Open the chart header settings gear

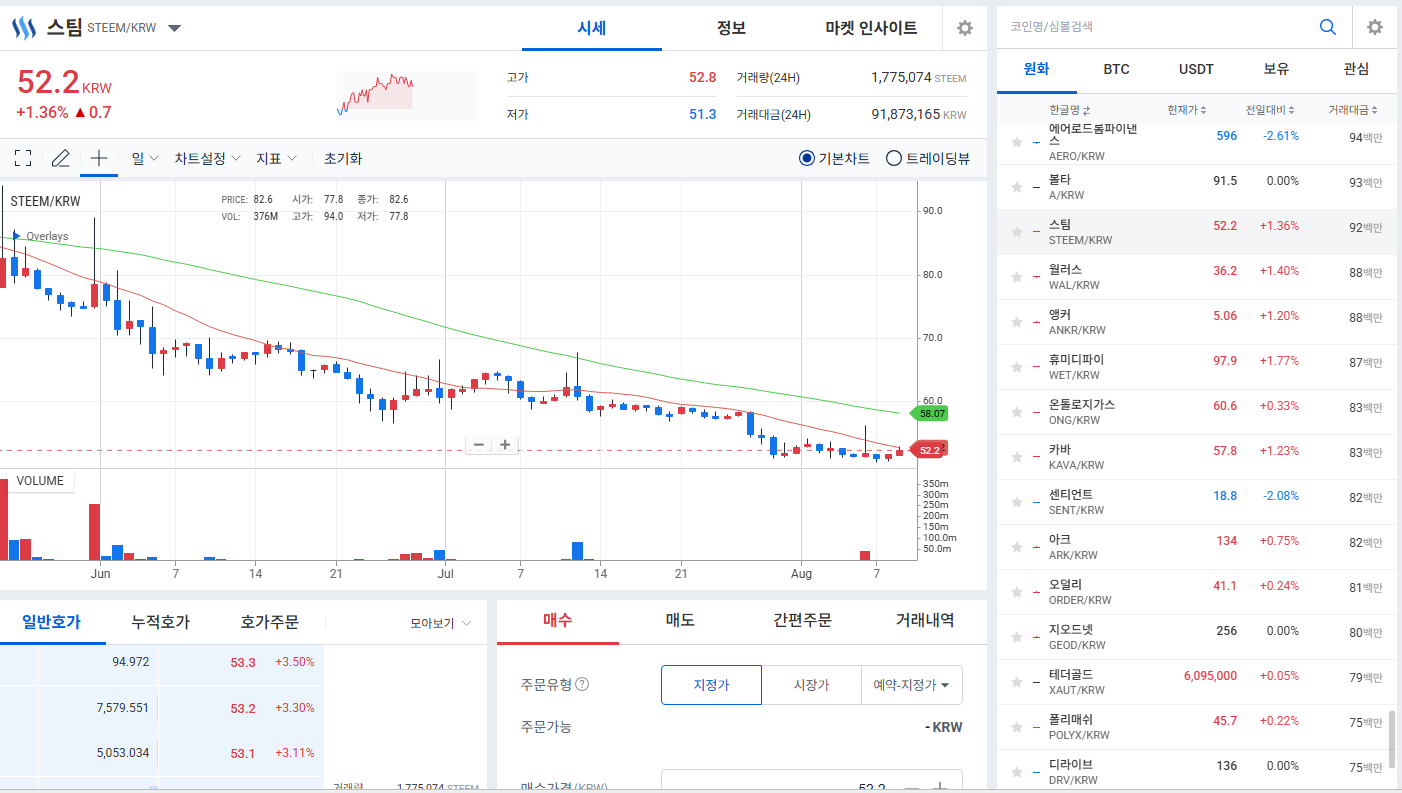click(965, 28)
